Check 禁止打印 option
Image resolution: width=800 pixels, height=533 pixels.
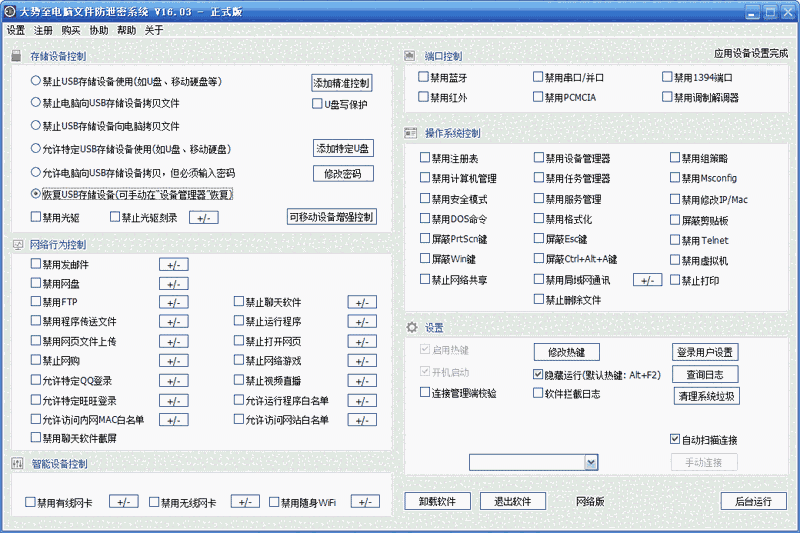pos(675,280)
